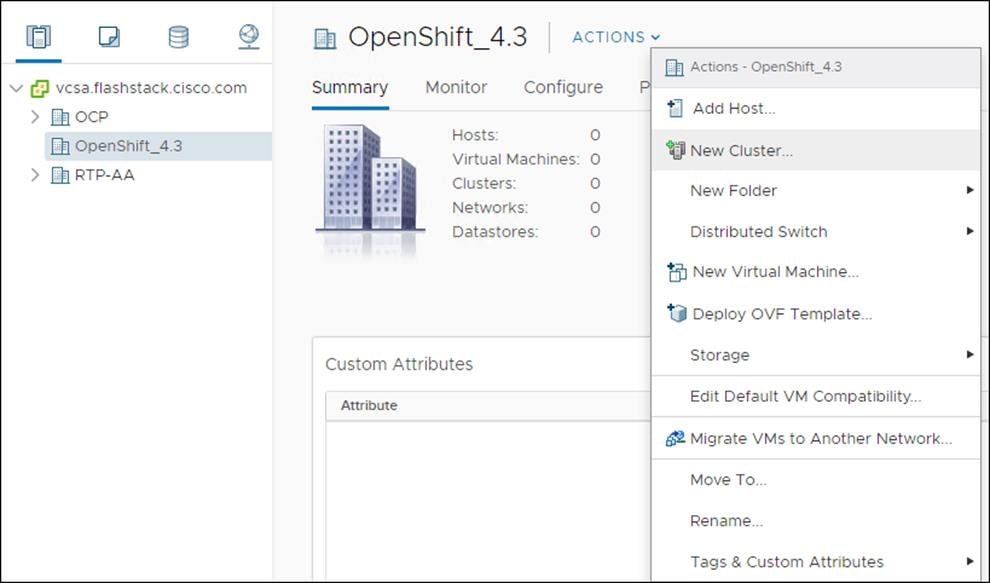Choose Deploy OVF Template... menu entry
The width and height of the screenshot is (990, 583).
point(816,313)
